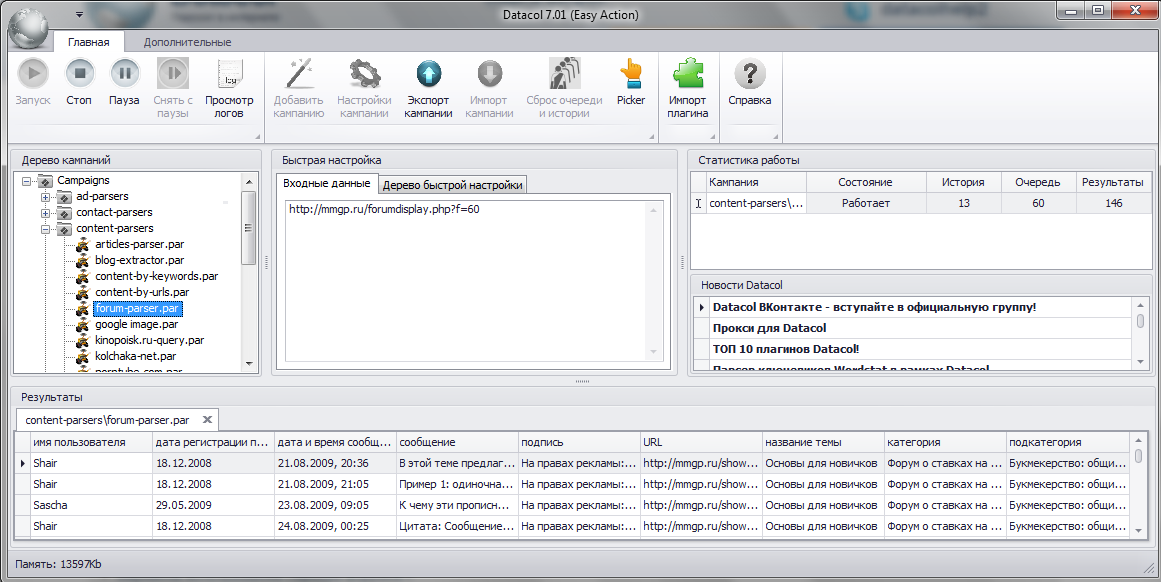Close the forum-parser.par results tab
The image size is (1161, 582).
(207, 420)
